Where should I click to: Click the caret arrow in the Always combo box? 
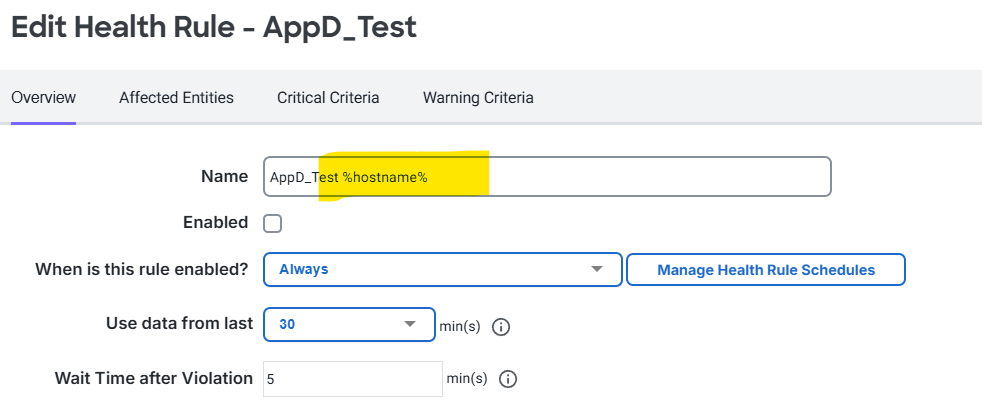pos(597,270)
